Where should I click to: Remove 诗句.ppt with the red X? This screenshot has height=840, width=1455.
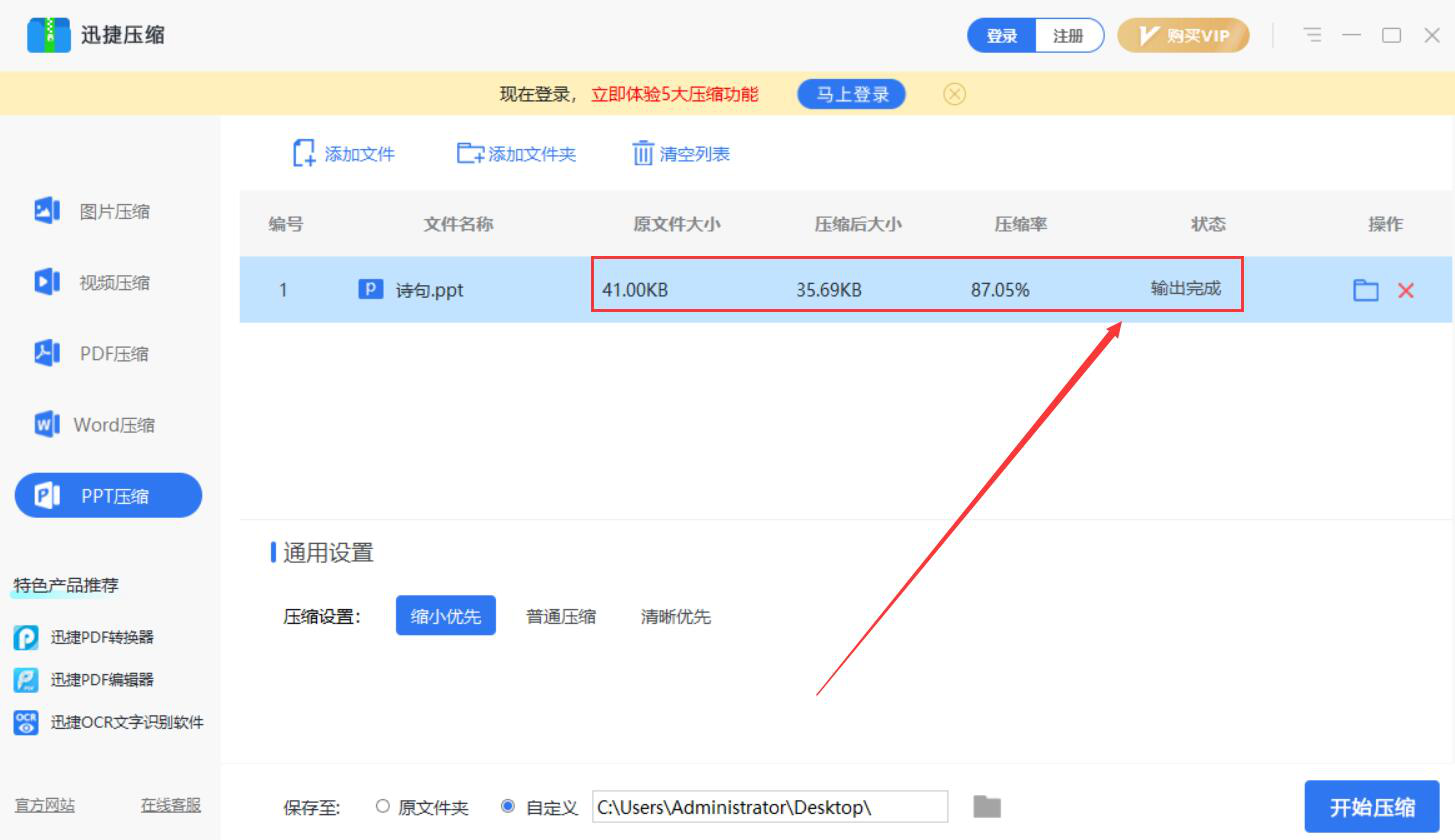point(1406,290)
